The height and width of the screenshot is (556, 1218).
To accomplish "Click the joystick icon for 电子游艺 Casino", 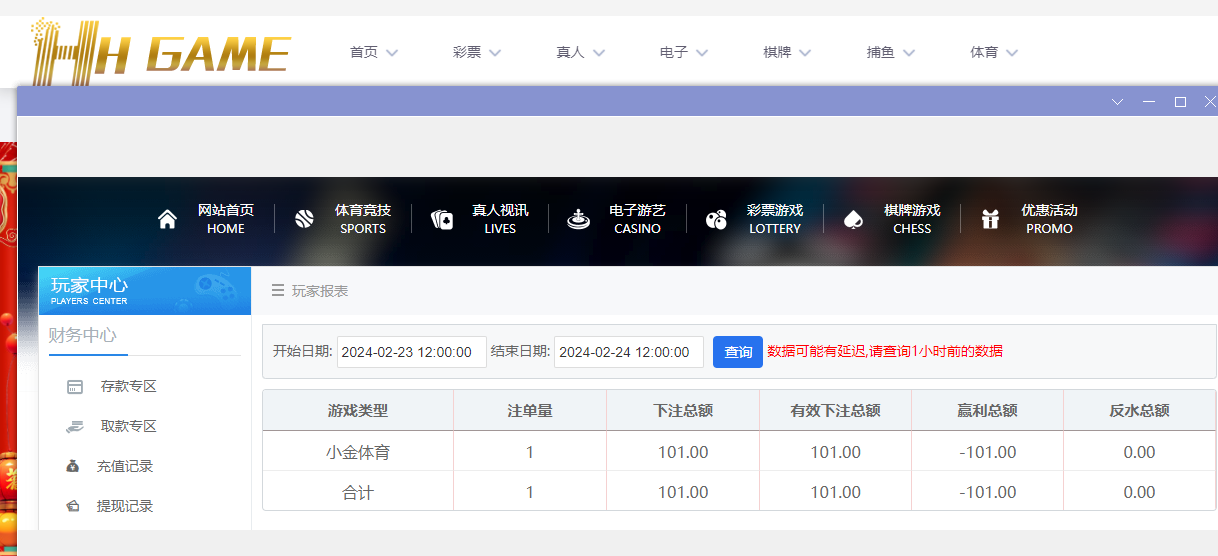I will [x=578, y=220].
